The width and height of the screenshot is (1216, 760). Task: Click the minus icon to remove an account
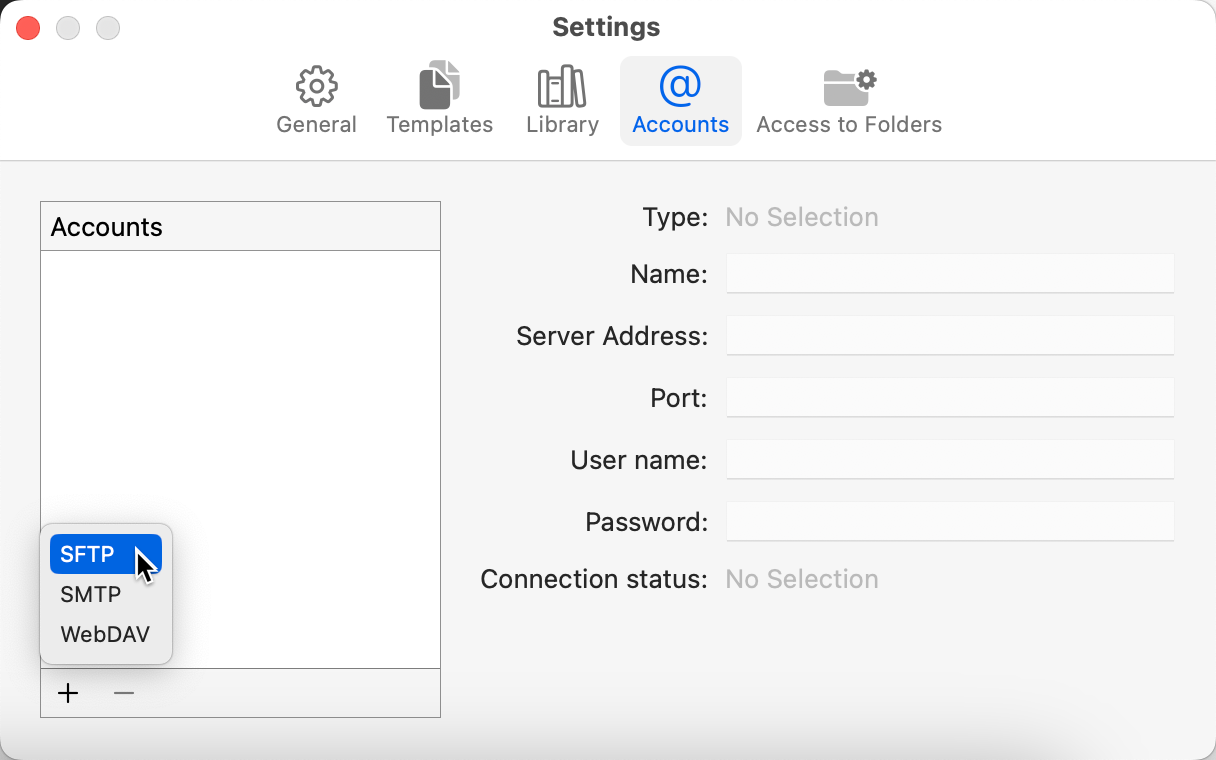pyautogui.click(x=123, y=692)
